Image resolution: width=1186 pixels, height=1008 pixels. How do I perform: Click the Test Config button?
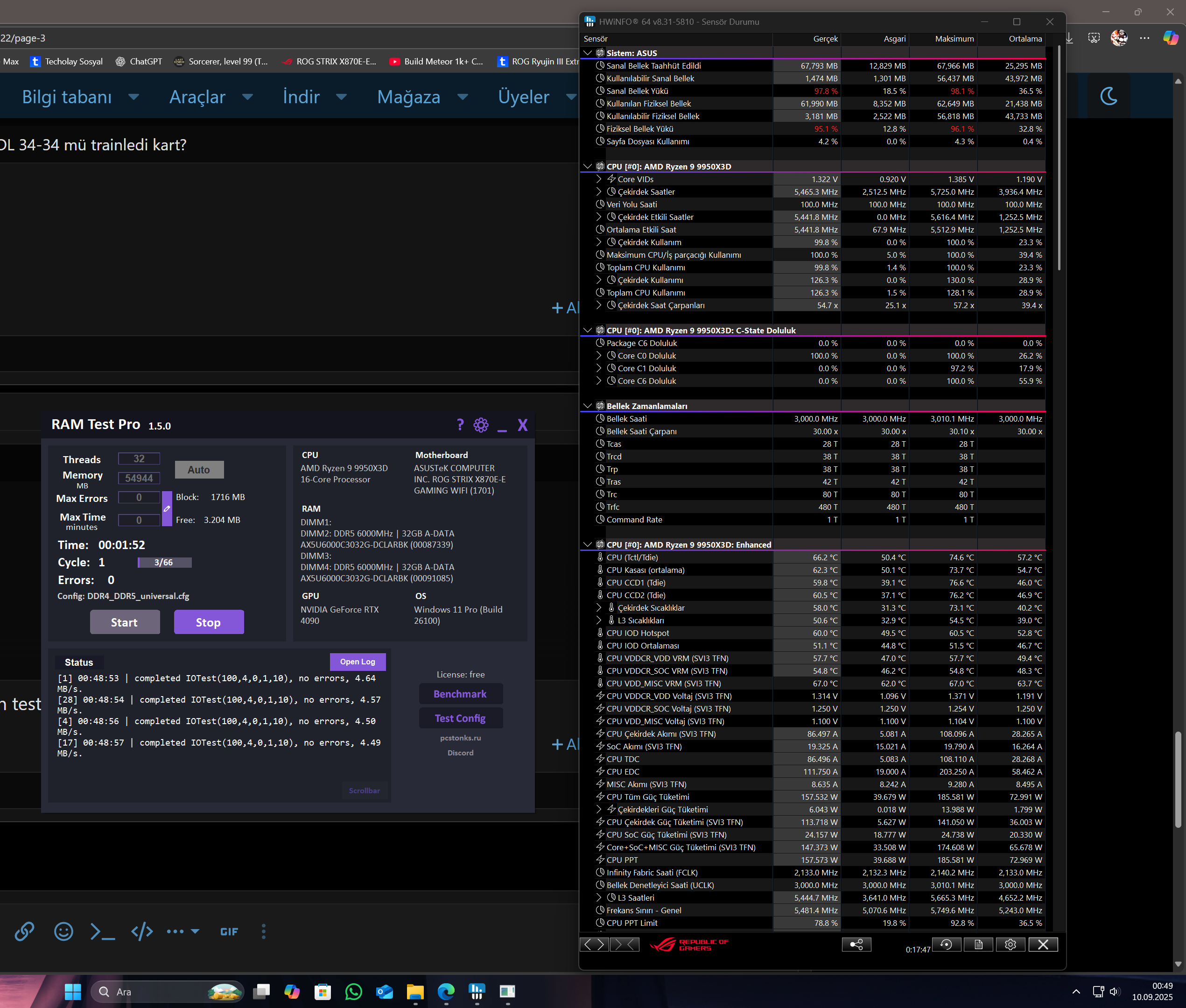point(461,718)
